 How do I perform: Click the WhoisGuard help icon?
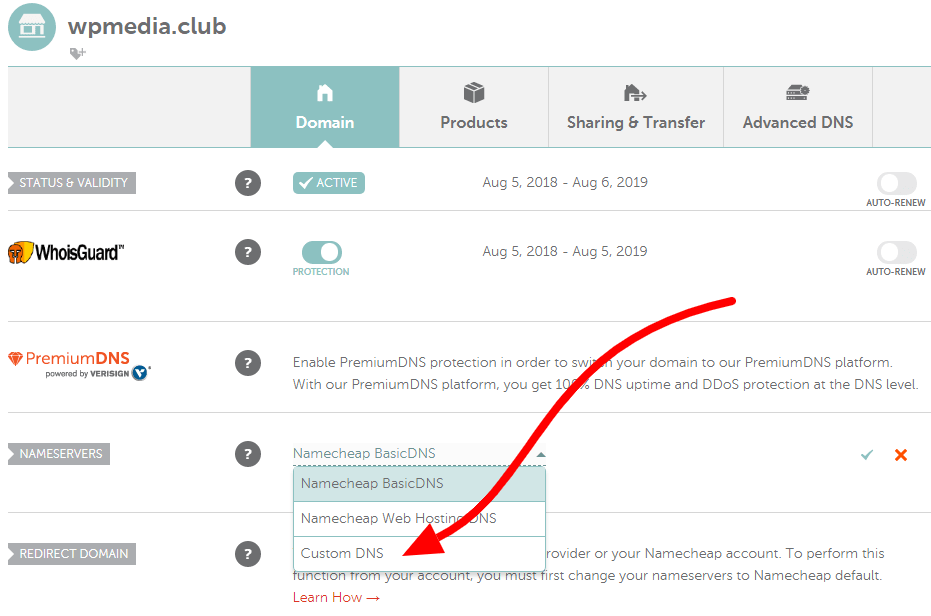247,252
